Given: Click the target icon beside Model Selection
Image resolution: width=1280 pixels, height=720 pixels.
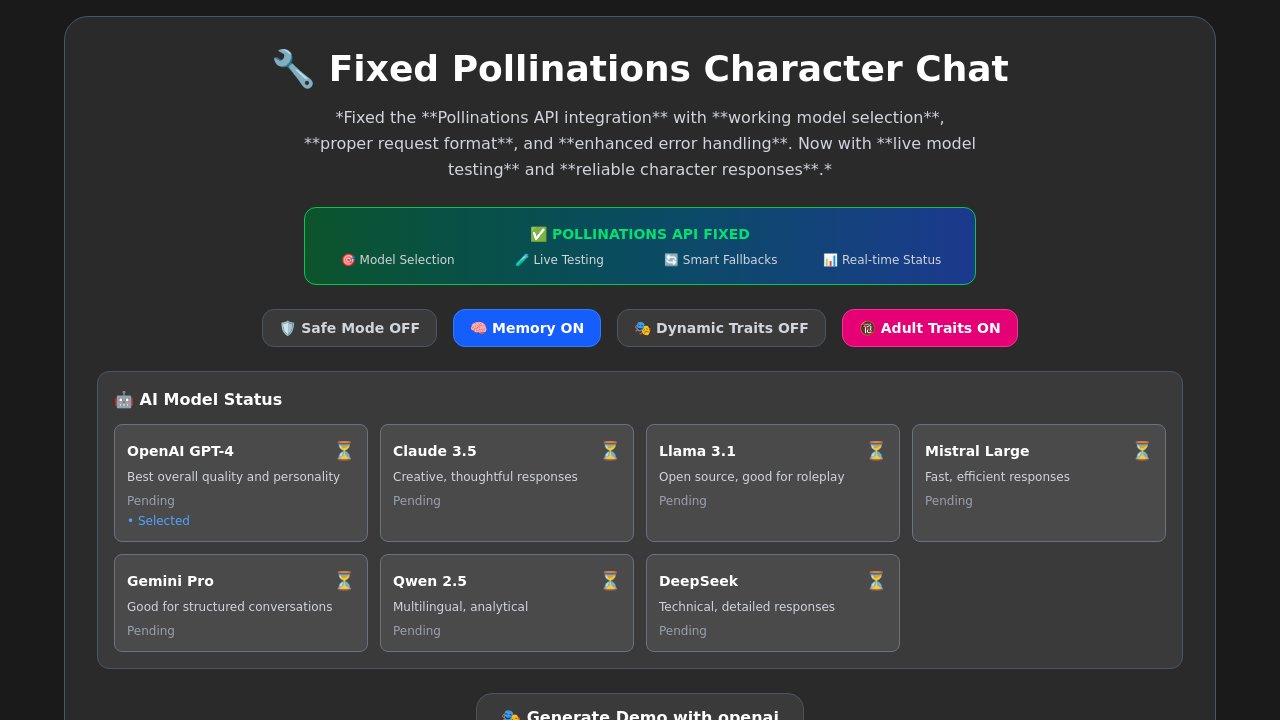Looking at the screenshot, I should 348,260.
